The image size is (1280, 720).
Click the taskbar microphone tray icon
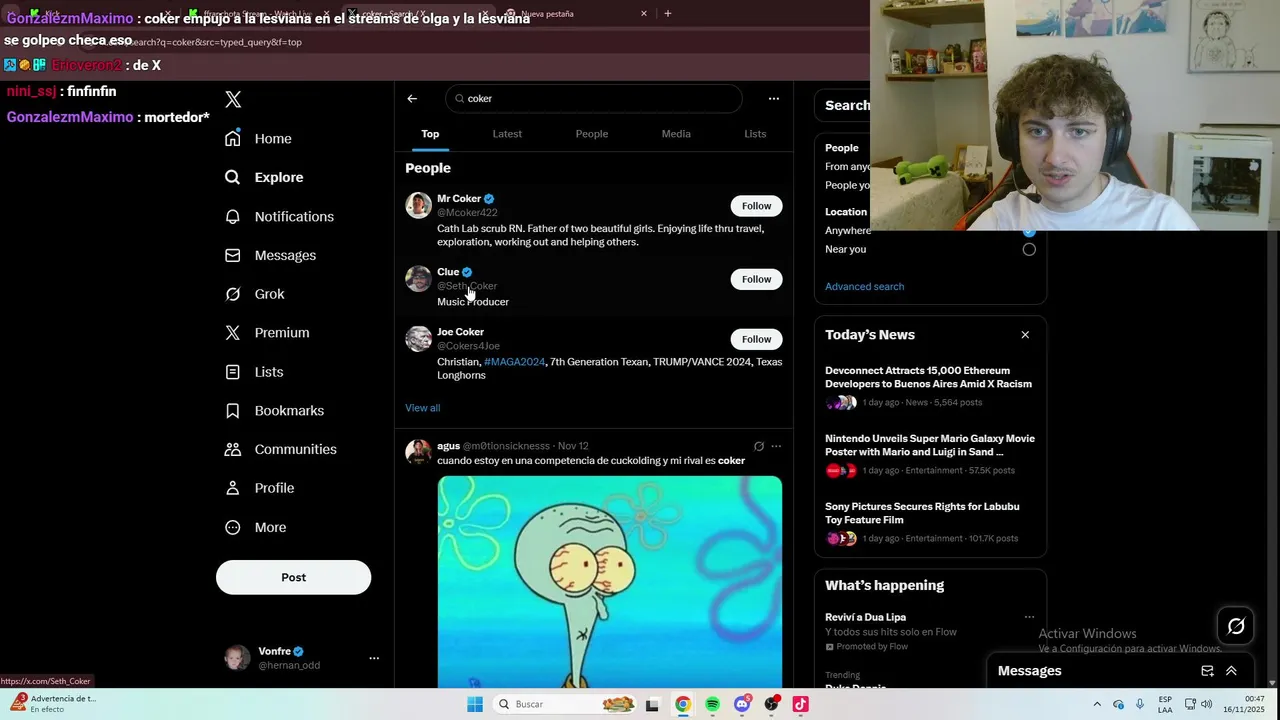(x=1140, y=704)
